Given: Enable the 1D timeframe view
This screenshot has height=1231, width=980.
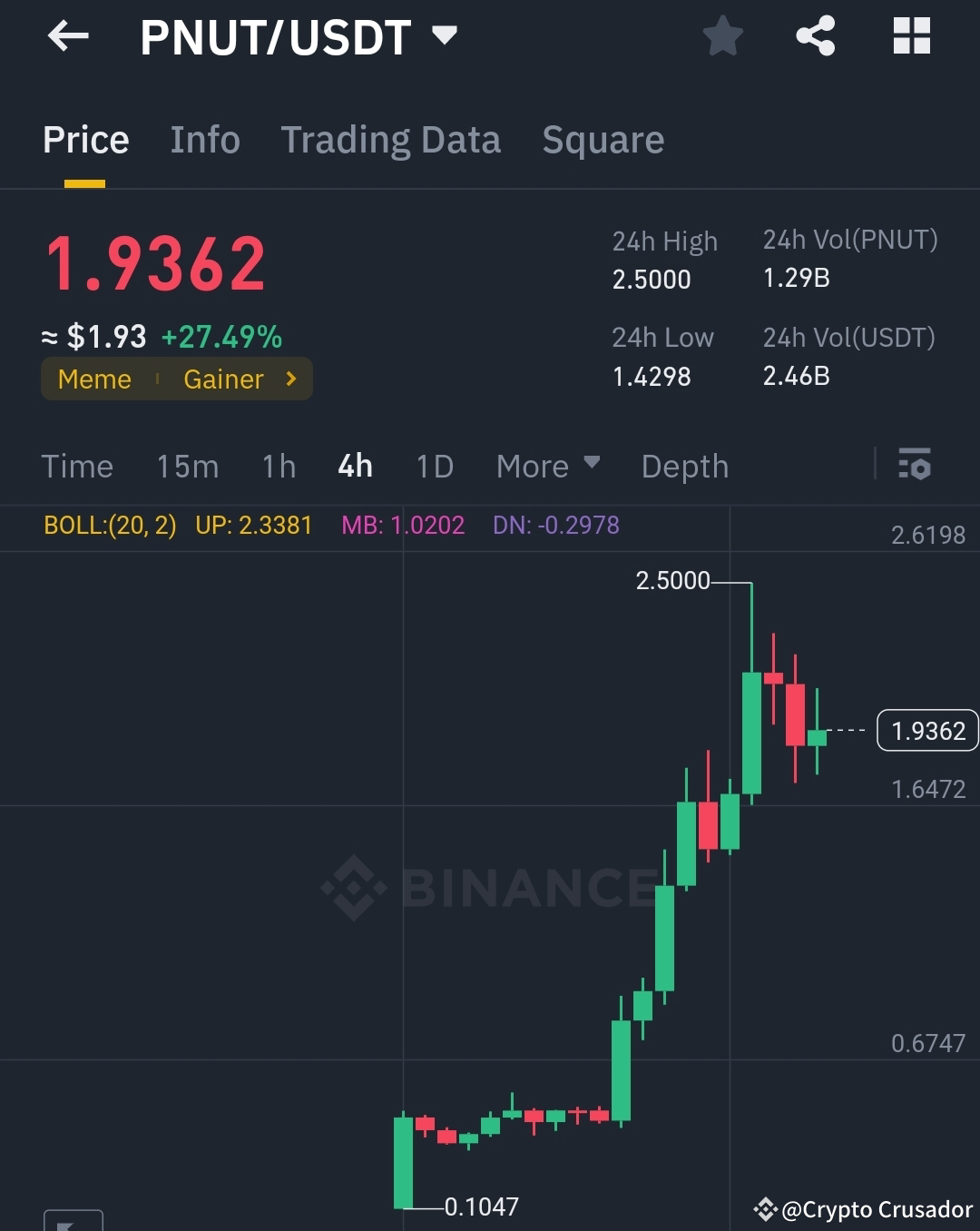Looking at the screenshot, I should click(435, 466).
